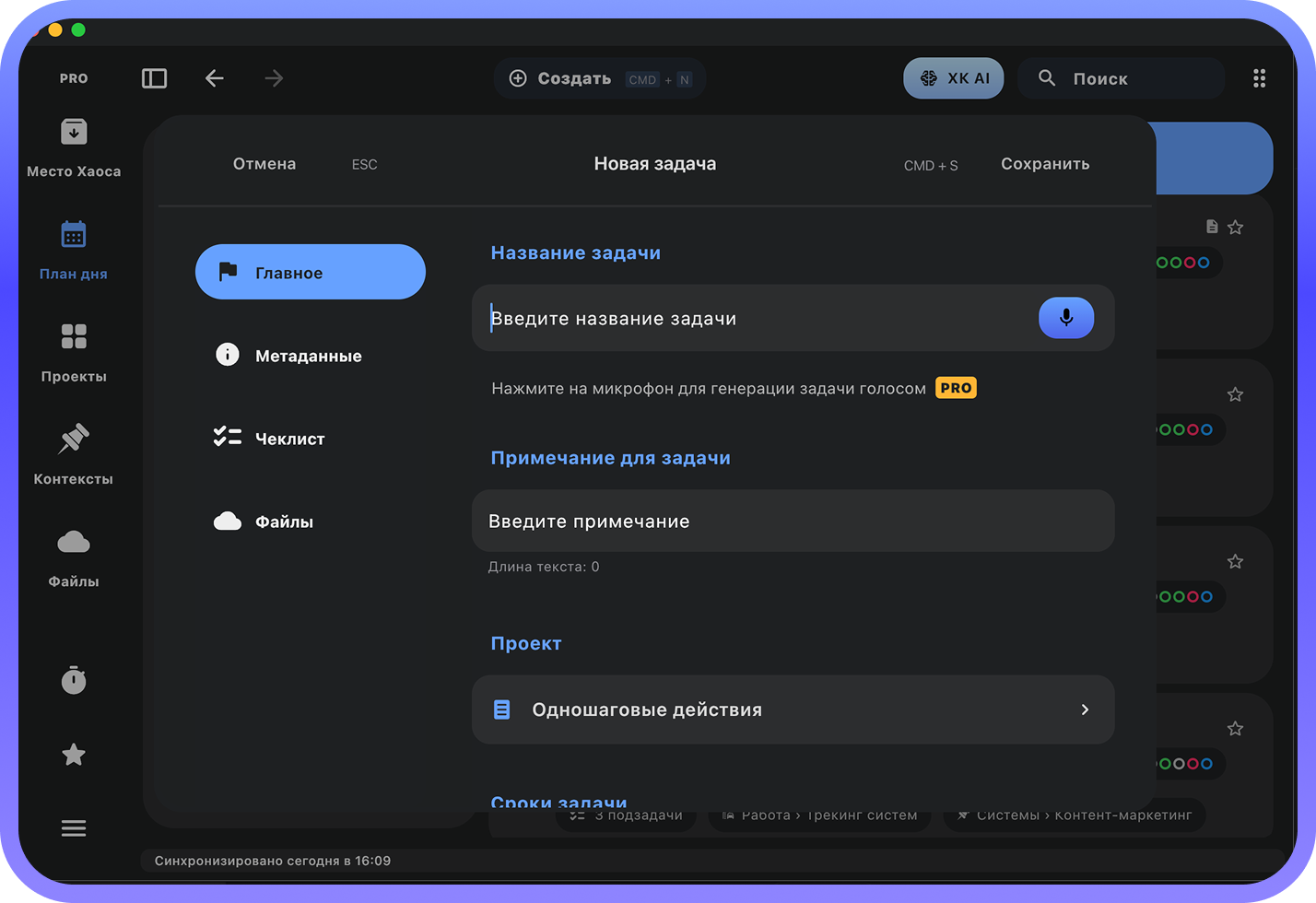This screenshot has width=1316, height=903.
Task: Click the Поиск search field
Action: [1122, 78]
